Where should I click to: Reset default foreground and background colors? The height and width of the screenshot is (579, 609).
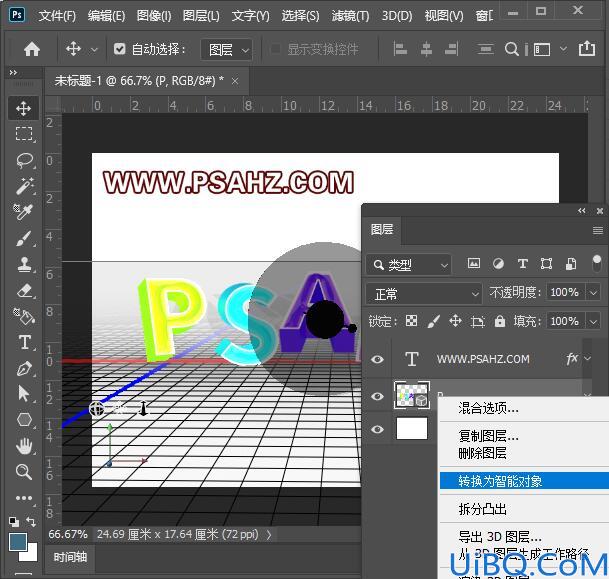pyautogui.click(x=14, y=522)
